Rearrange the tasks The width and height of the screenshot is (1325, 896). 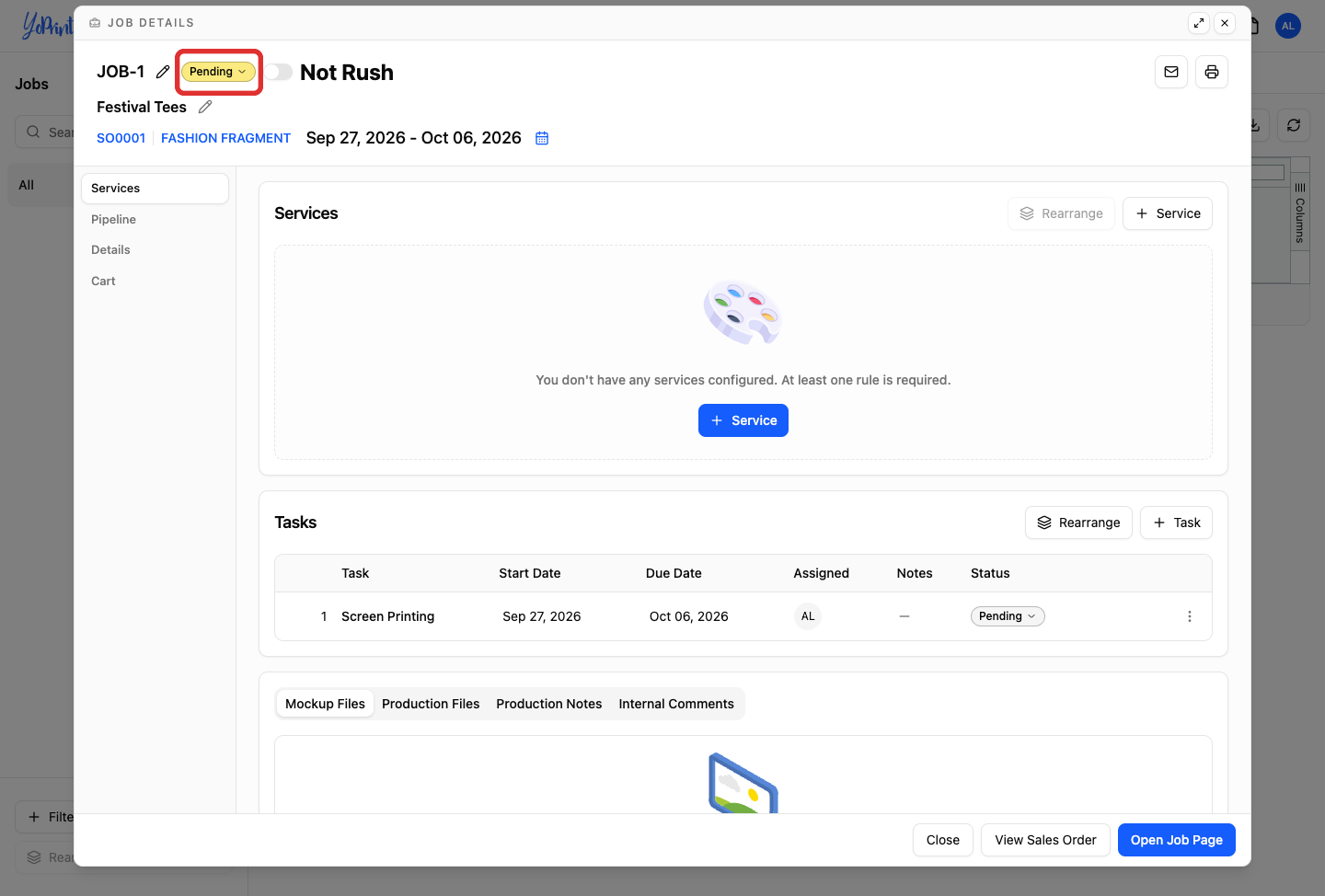(1078, 523)
